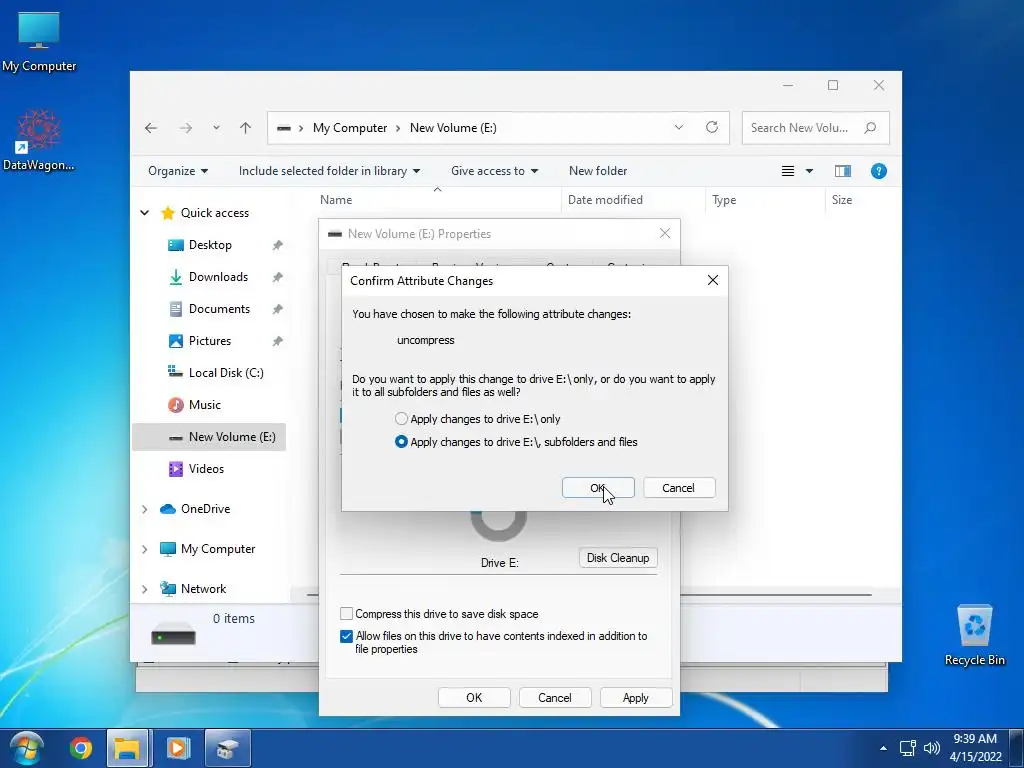
Task: Open DataWagon desktop shortcut
Action: 39,140
